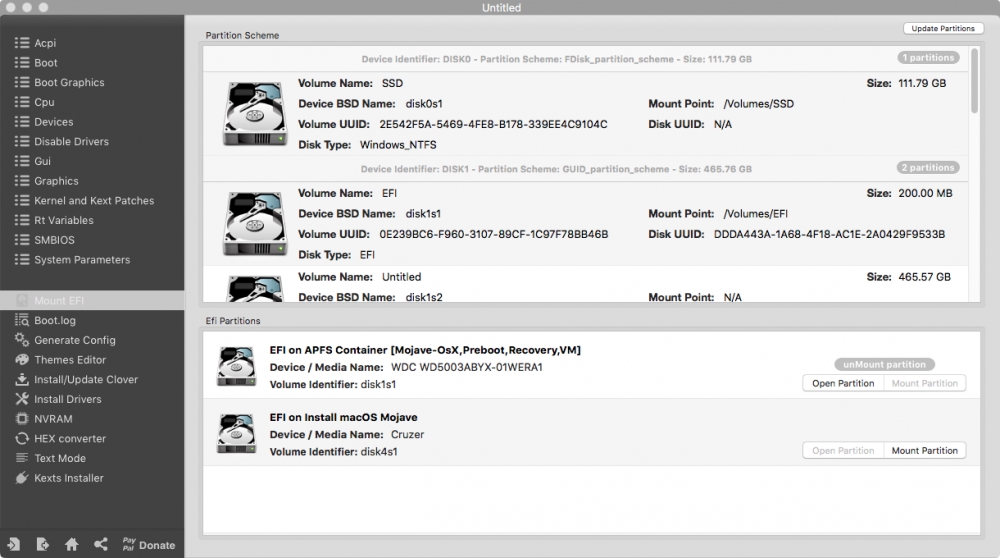
Task: Click the export config icon in bottom toolbar
Action: [43, 545]
